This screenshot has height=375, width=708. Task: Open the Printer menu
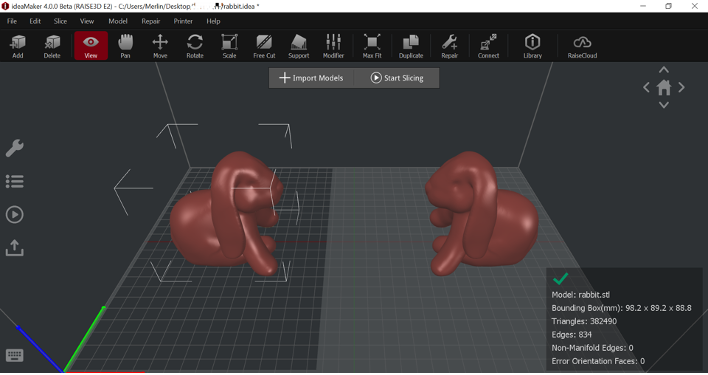tap(183, 21)
